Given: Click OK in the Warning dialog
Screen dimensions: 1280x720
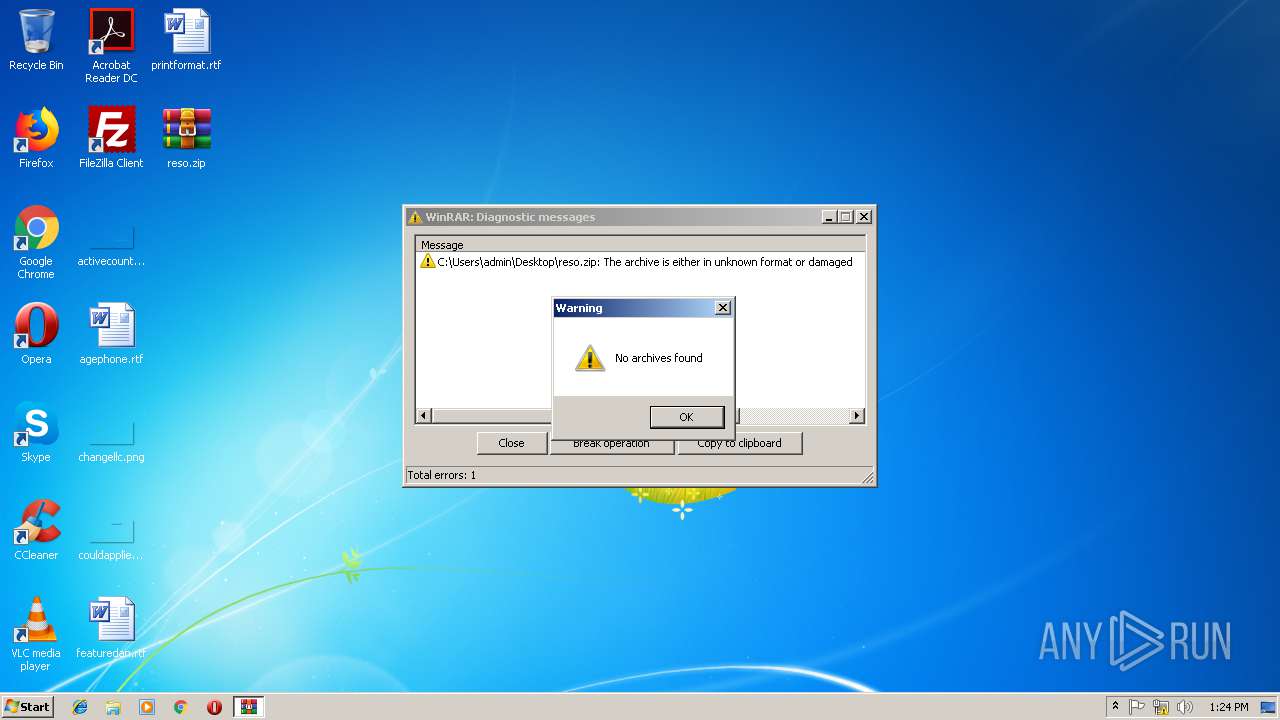Looking at the screenshot, I should tap(686, 417).
